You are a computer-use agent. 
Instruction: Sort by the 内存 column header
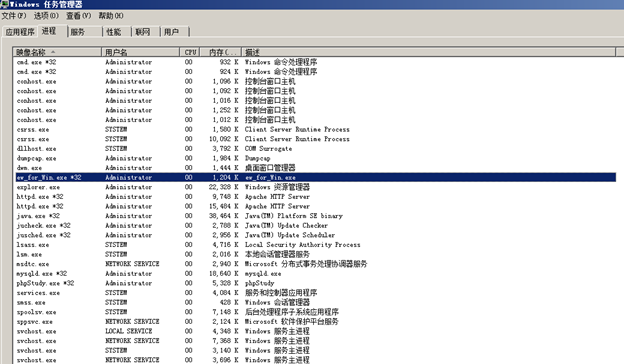pyautogui.click(x=221, y=52)
